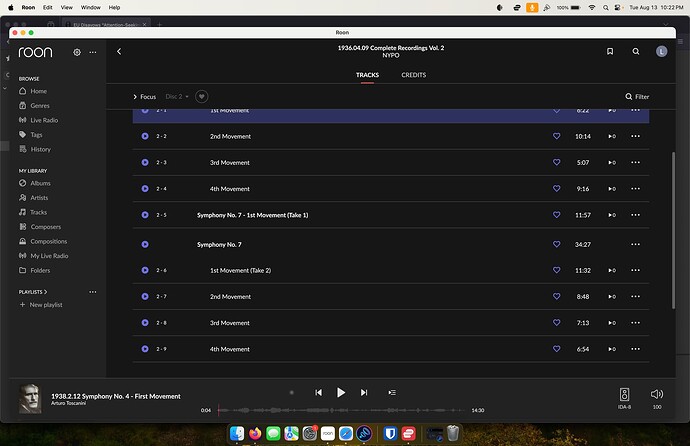Click the Filter button

coord(637,97)
